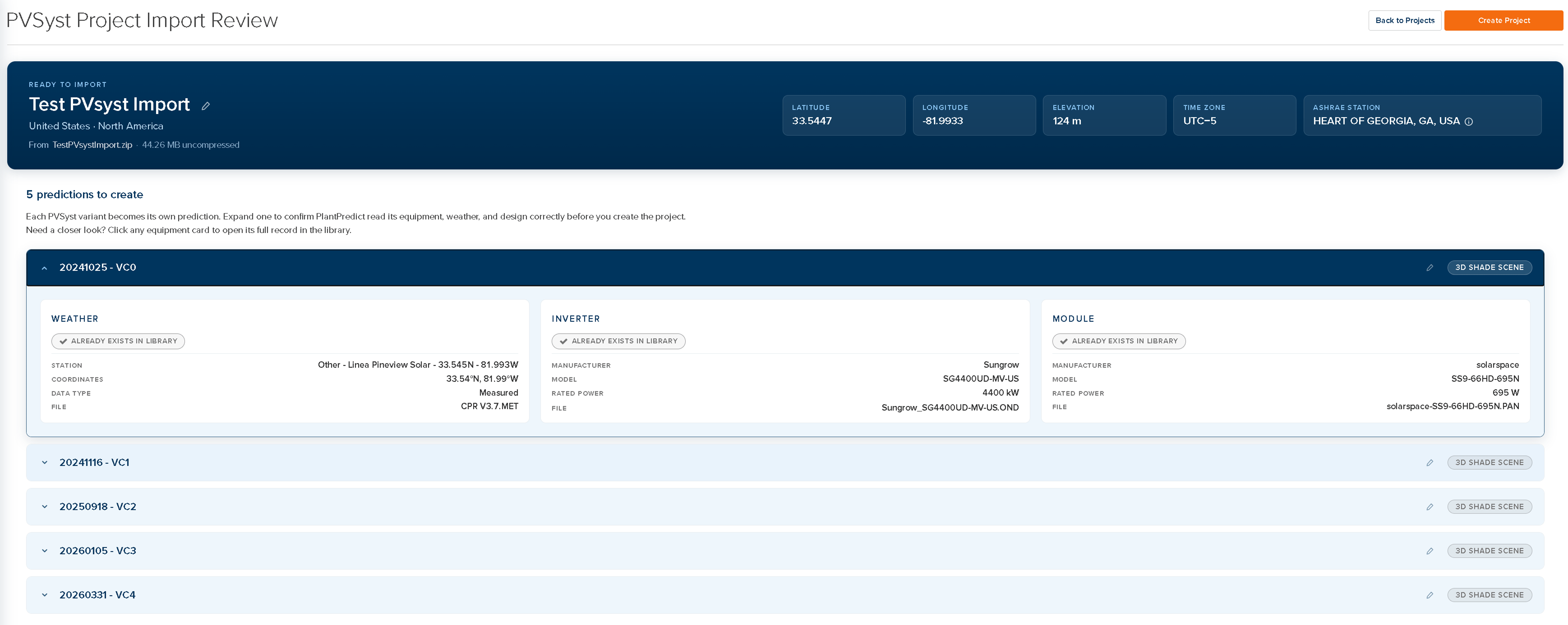Click the TestPVsystImport.zip file name
Image resolution: width=1568 pixels, height=625 pixels.
[x=92, y=145]
